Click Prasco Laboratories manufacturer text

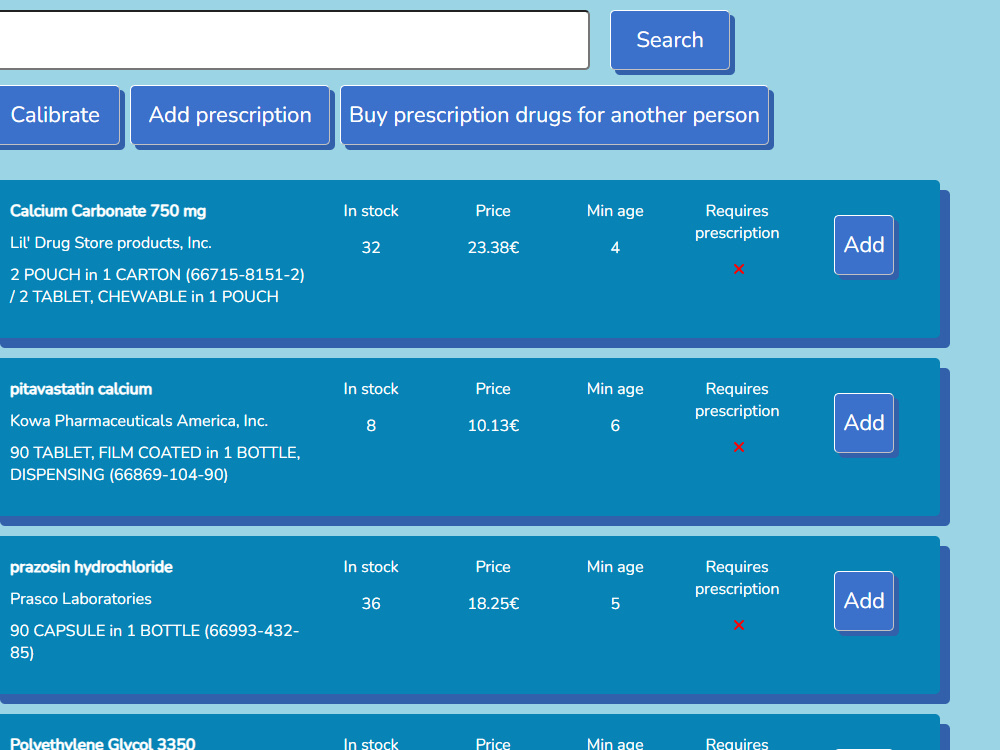pos(81,599)
